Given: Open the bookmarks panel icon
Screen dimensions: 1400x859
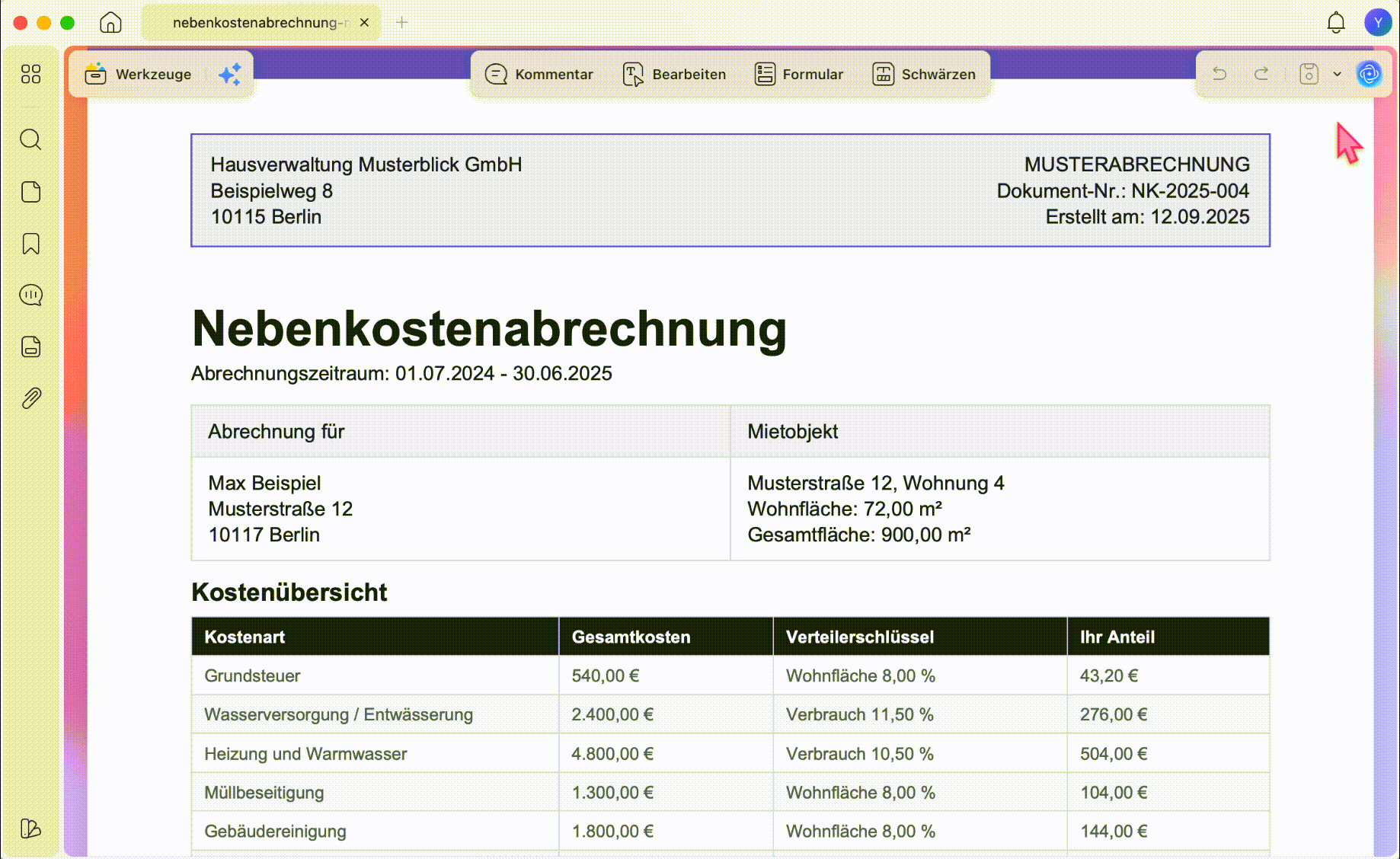Looking at the screenshot, I should coord(30,244).
